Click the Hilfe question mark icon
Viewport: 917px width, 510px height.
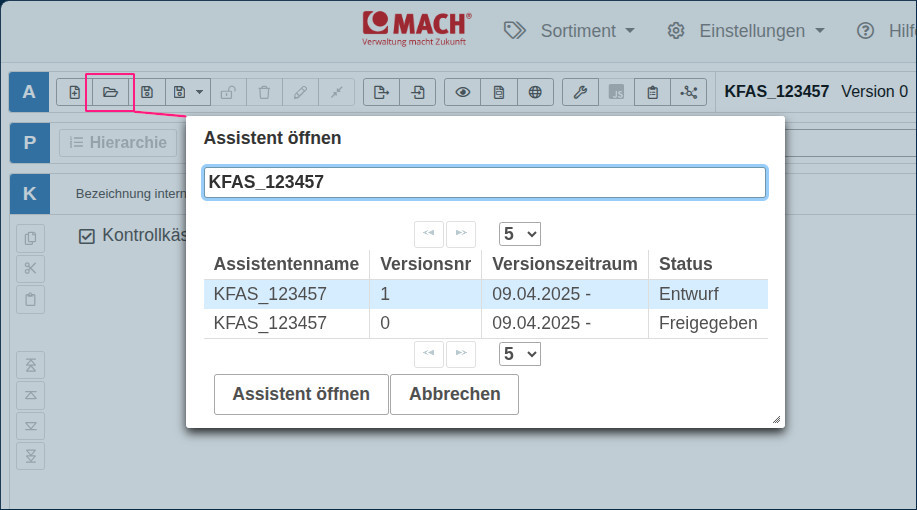click(866, 30)
